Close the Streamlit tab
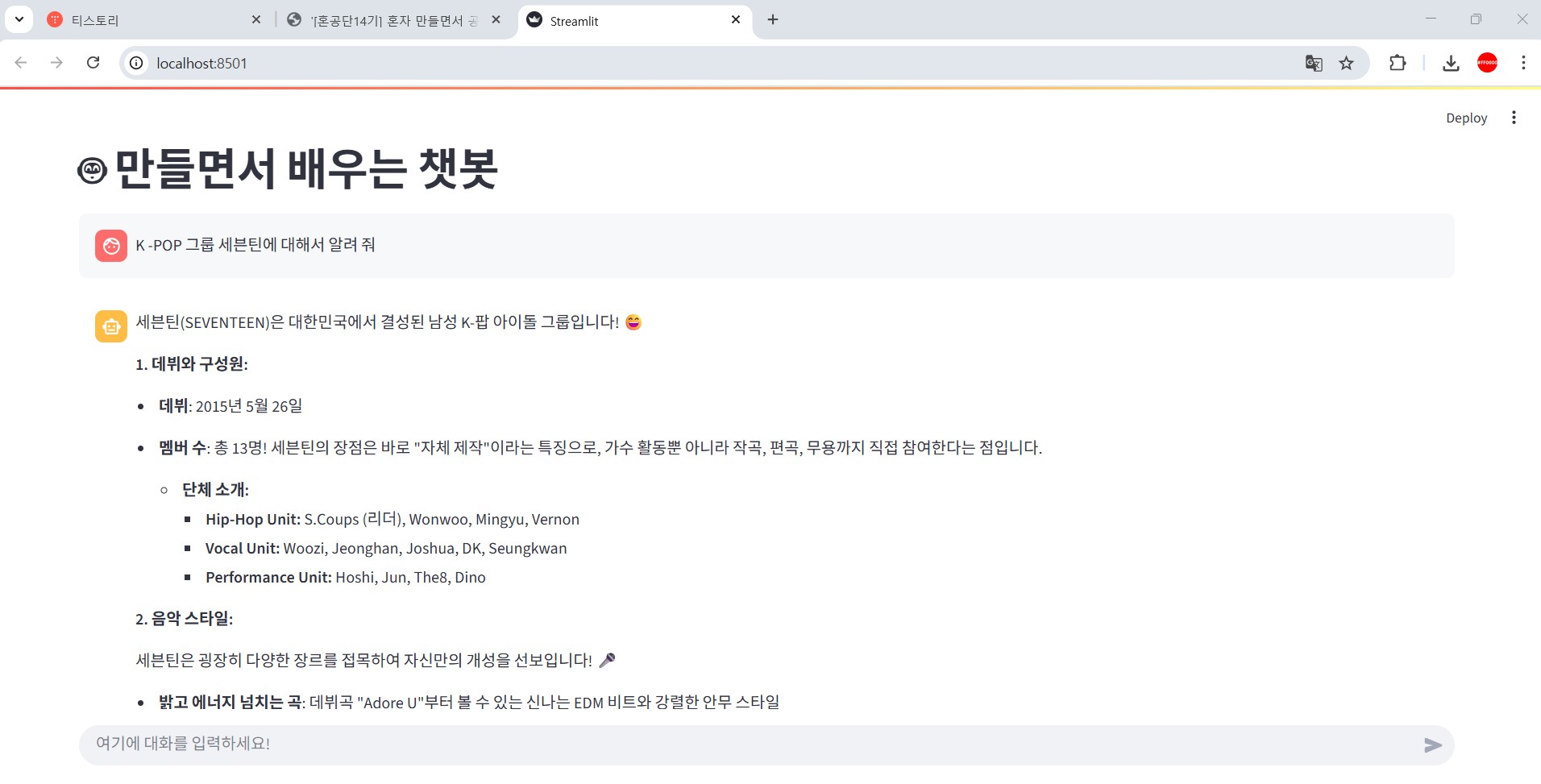1541x784 pixels. (x=736, y=19)
